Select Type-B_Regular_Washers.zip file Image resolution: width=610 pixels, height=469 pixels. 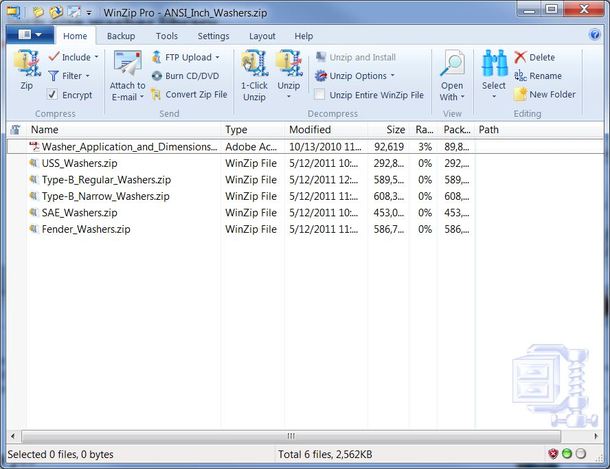[x=305, y=180]
